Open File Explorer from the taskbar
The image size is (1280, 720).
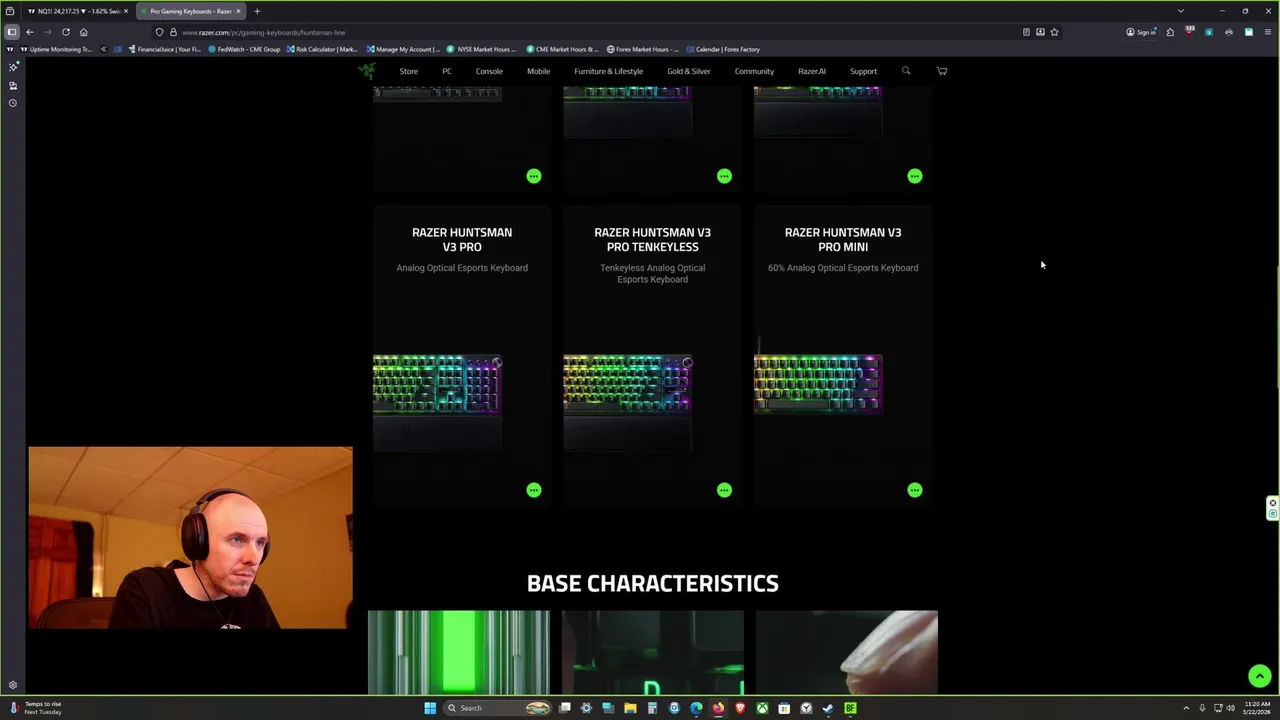[x=630, y=708]
